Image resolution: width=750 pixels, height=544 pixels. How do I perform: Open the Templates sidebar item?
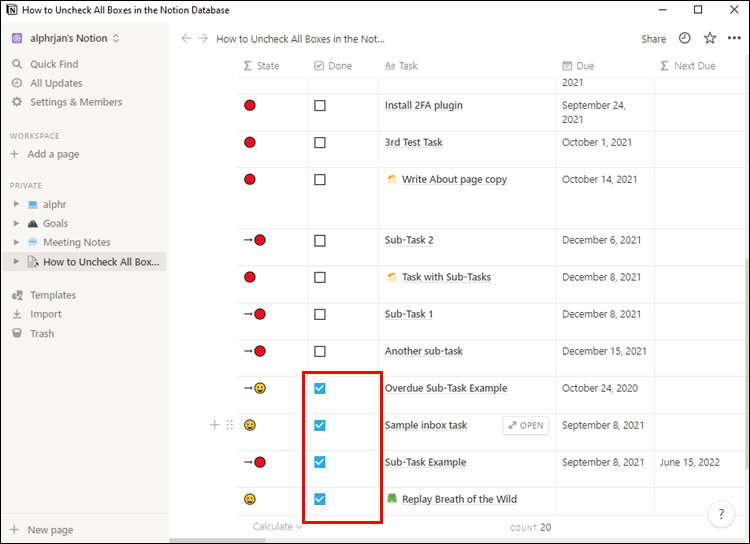click(53, 295)
